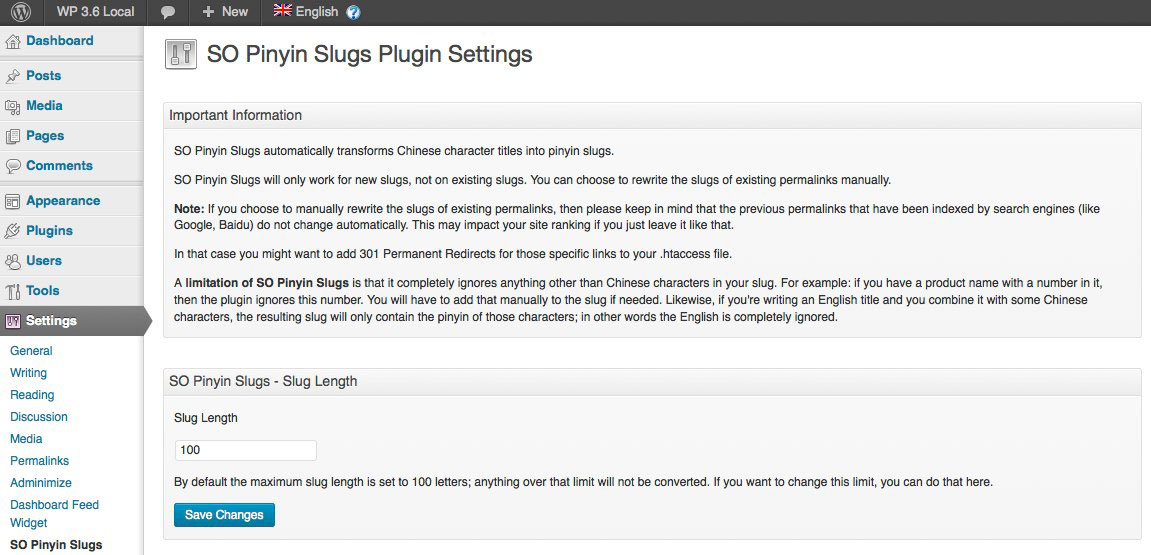1151x555 pixels.
Task: Click the Dashboard house icon
Action: coord(13,42)
